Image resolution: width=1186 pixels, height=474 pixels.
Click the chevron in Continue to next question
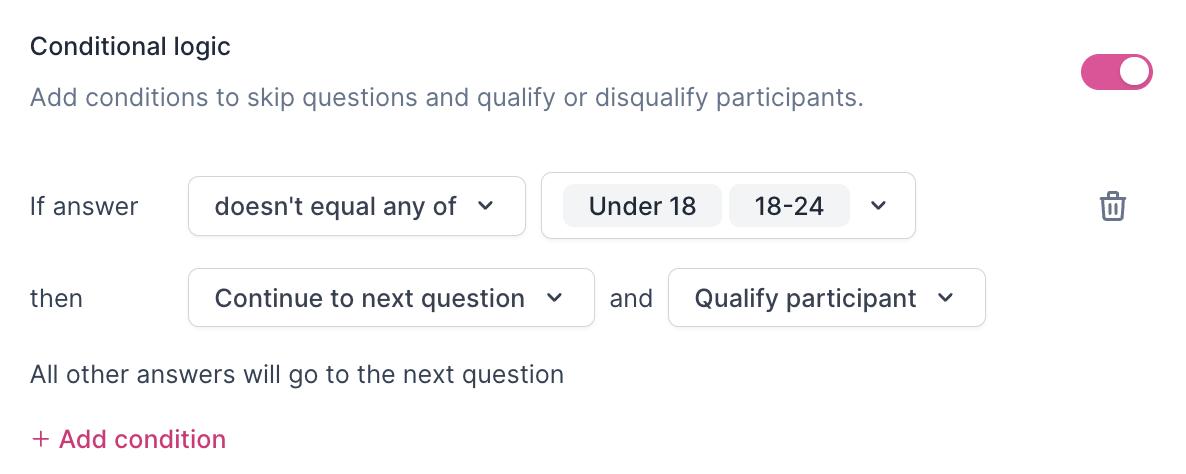(x=555, y=298)
